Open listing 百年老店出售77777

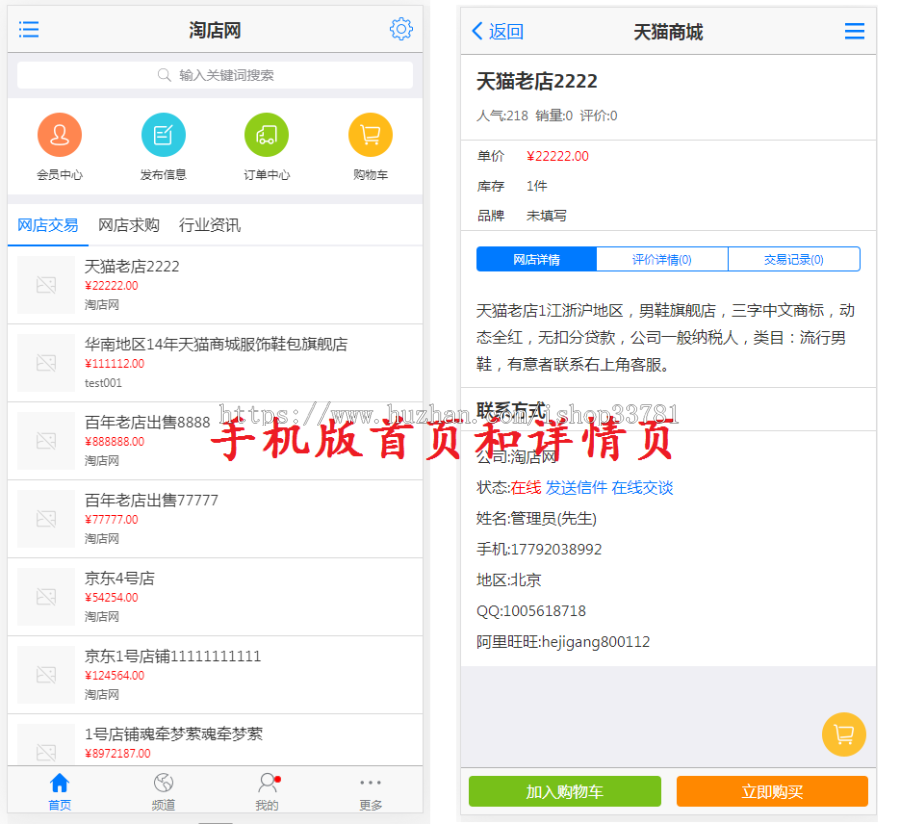(215, 519)
